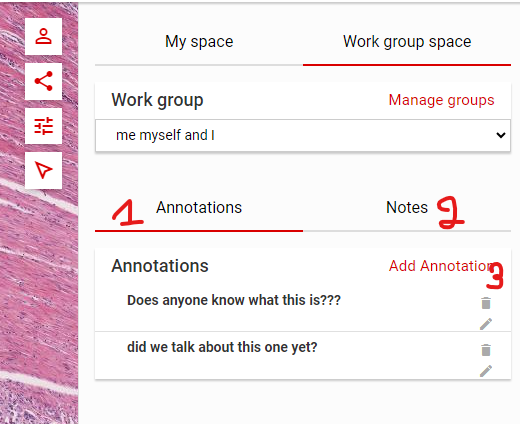Click the Annotations section heading

point(160,266)
